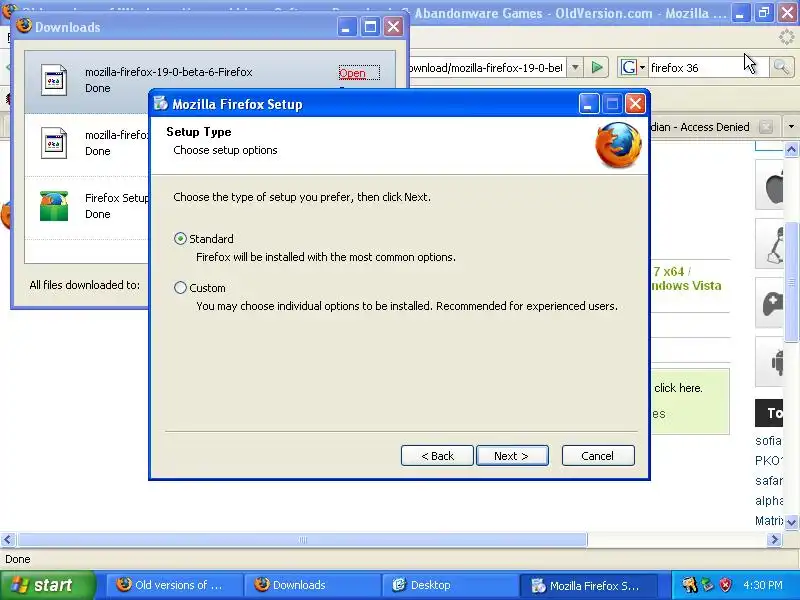Viewport: 800px width, 600px height.
Task: Close the Access Denied tab
Action: pyautogui.click(x=766, y=127)
